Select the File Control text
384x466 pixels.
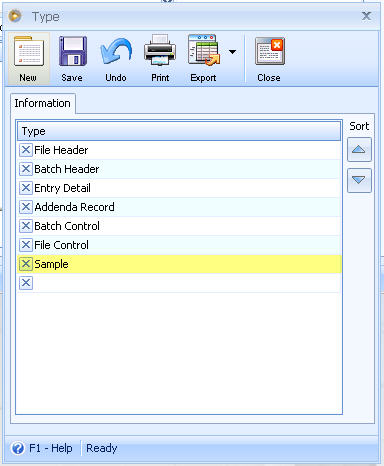pyautogui.click(x=62, y=245)
